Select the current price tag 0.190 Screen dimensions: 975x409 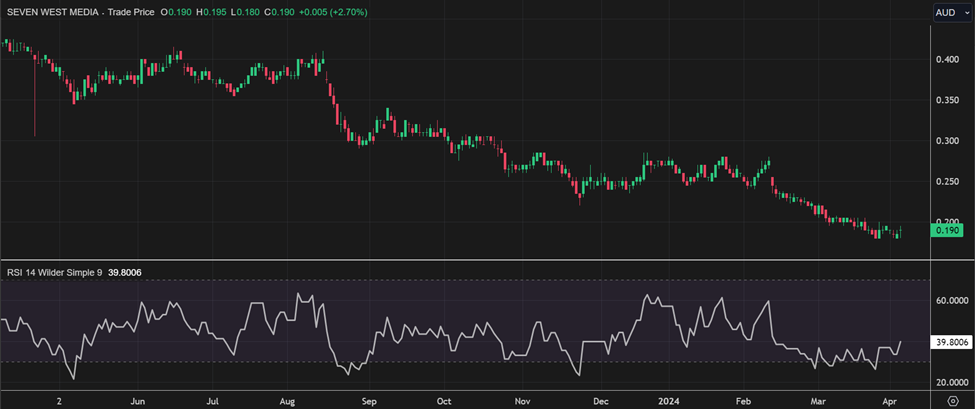[x=946, y=230]
